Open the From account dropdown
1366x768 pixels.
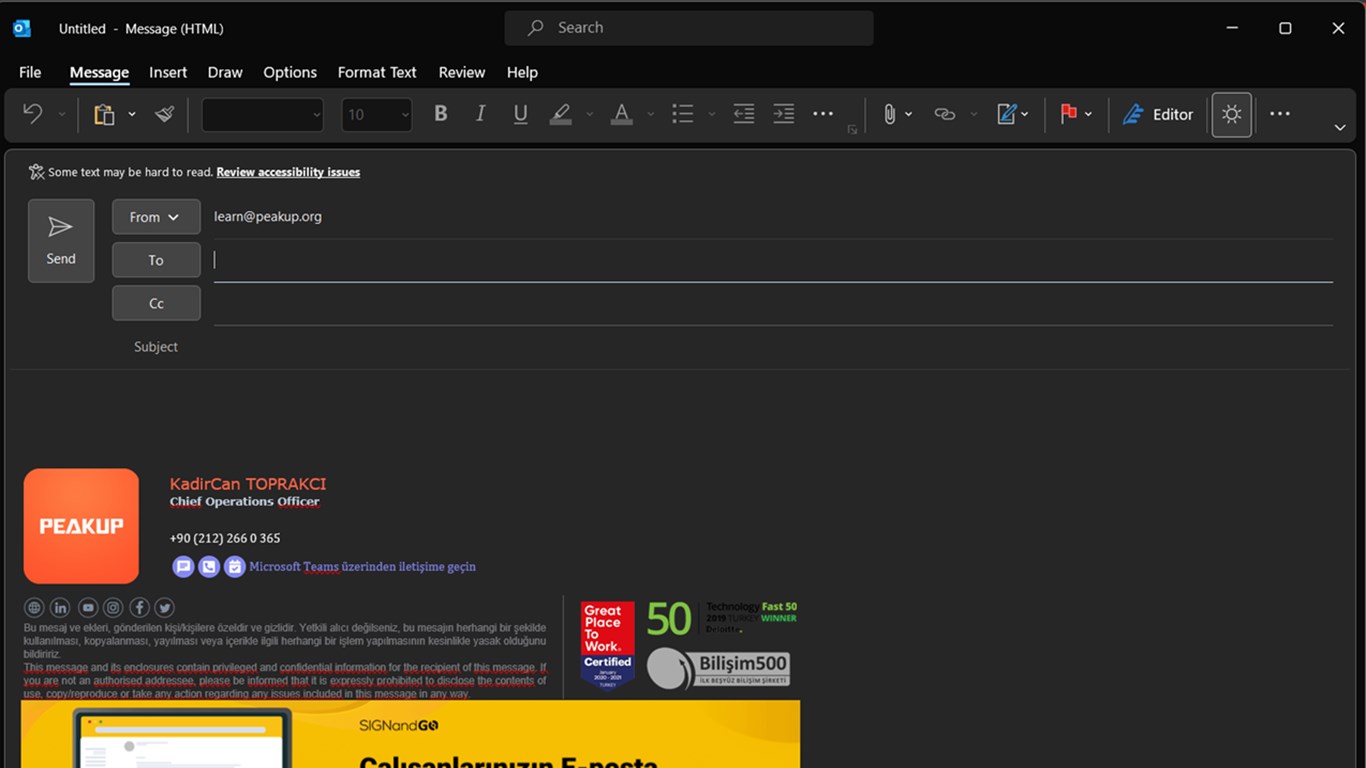coord(156,217)
